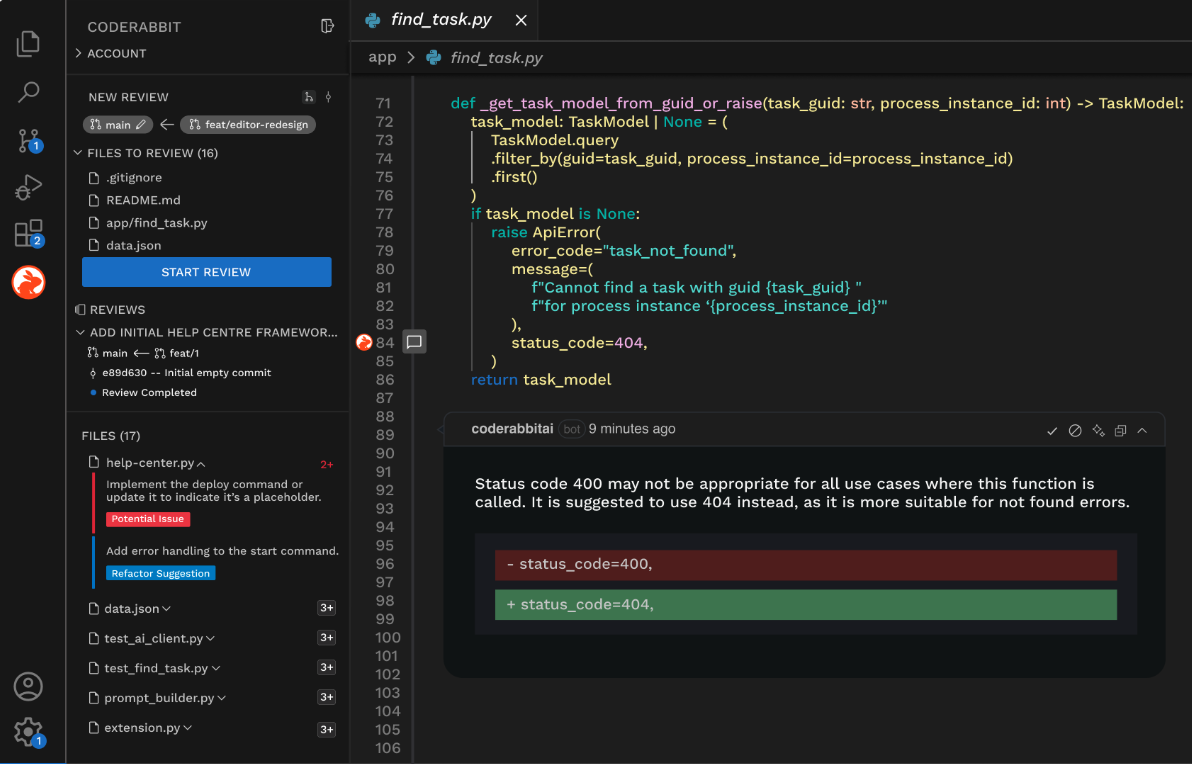Collapse the review comment with the up chevron
1192x764 pixels.
(x=1142, y=430)
